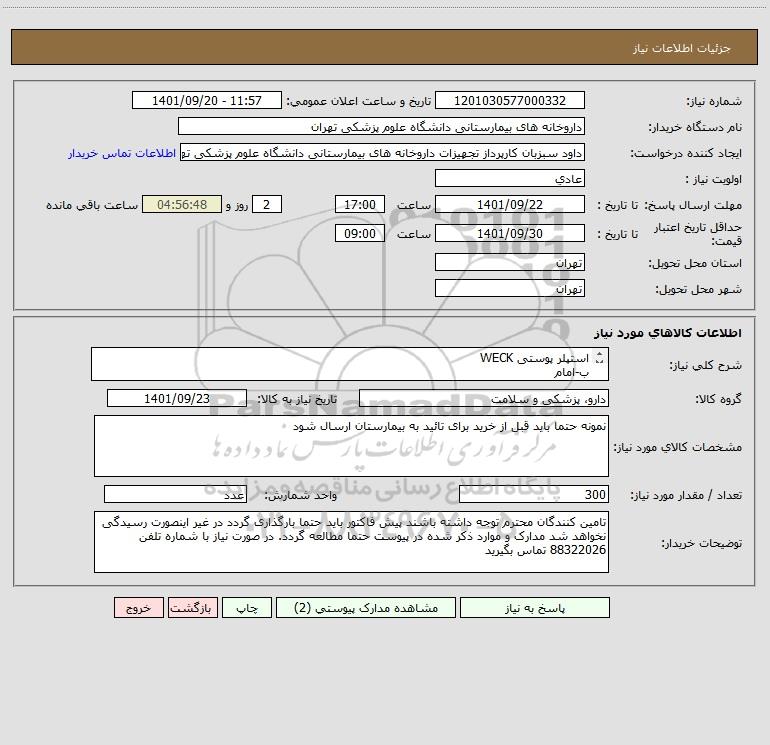Click the countdown timer 04:56:48

(x=182, y=204)
